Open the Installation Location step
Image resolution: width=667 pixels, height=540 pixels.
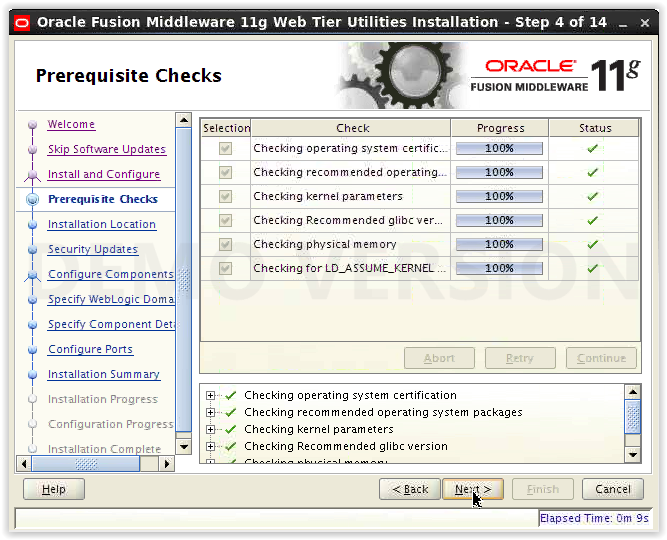[102, 224]
